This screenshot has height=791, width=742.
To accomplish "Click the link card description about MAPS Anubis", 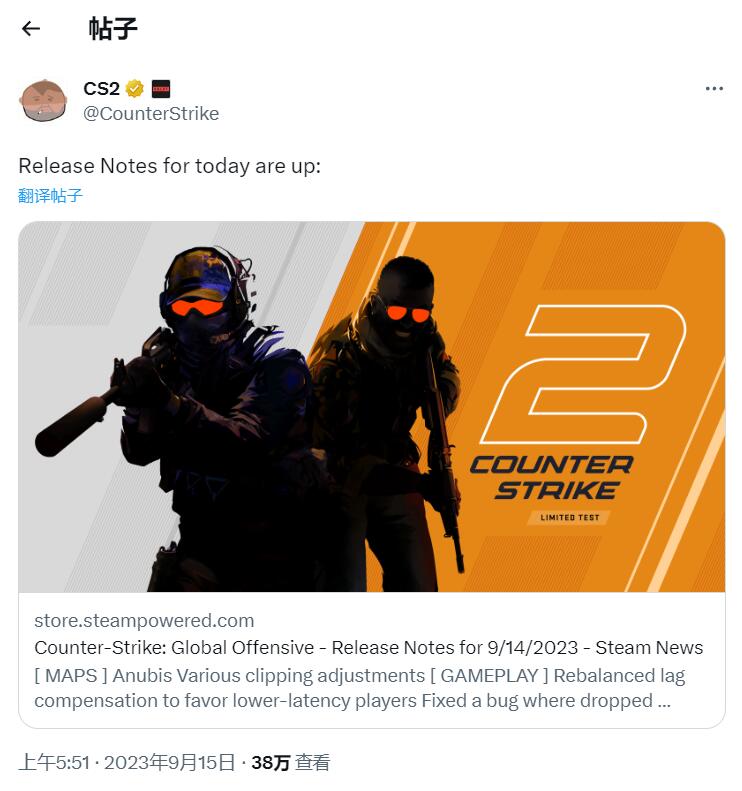I will point(360,688).
